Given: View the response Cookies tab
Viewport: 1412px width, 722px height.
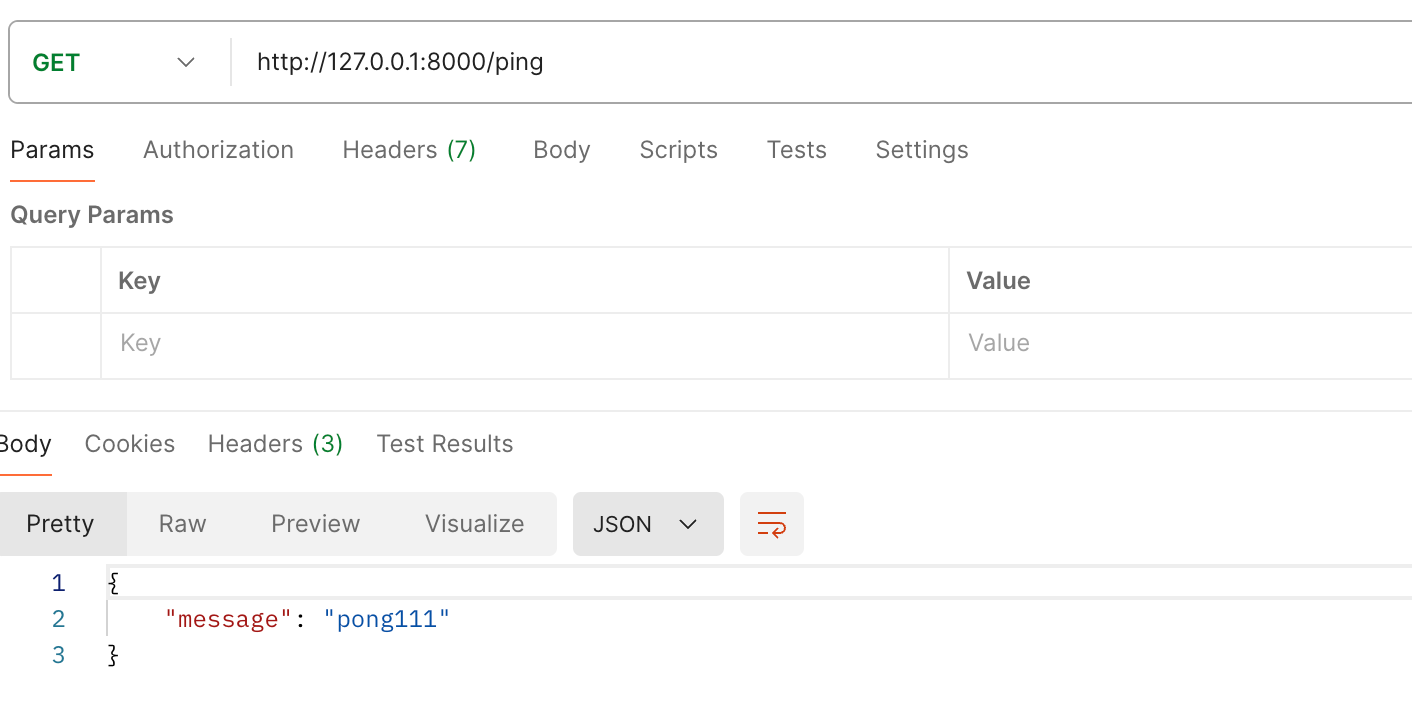Looking at the screenshot, I should tap(129, 443).
